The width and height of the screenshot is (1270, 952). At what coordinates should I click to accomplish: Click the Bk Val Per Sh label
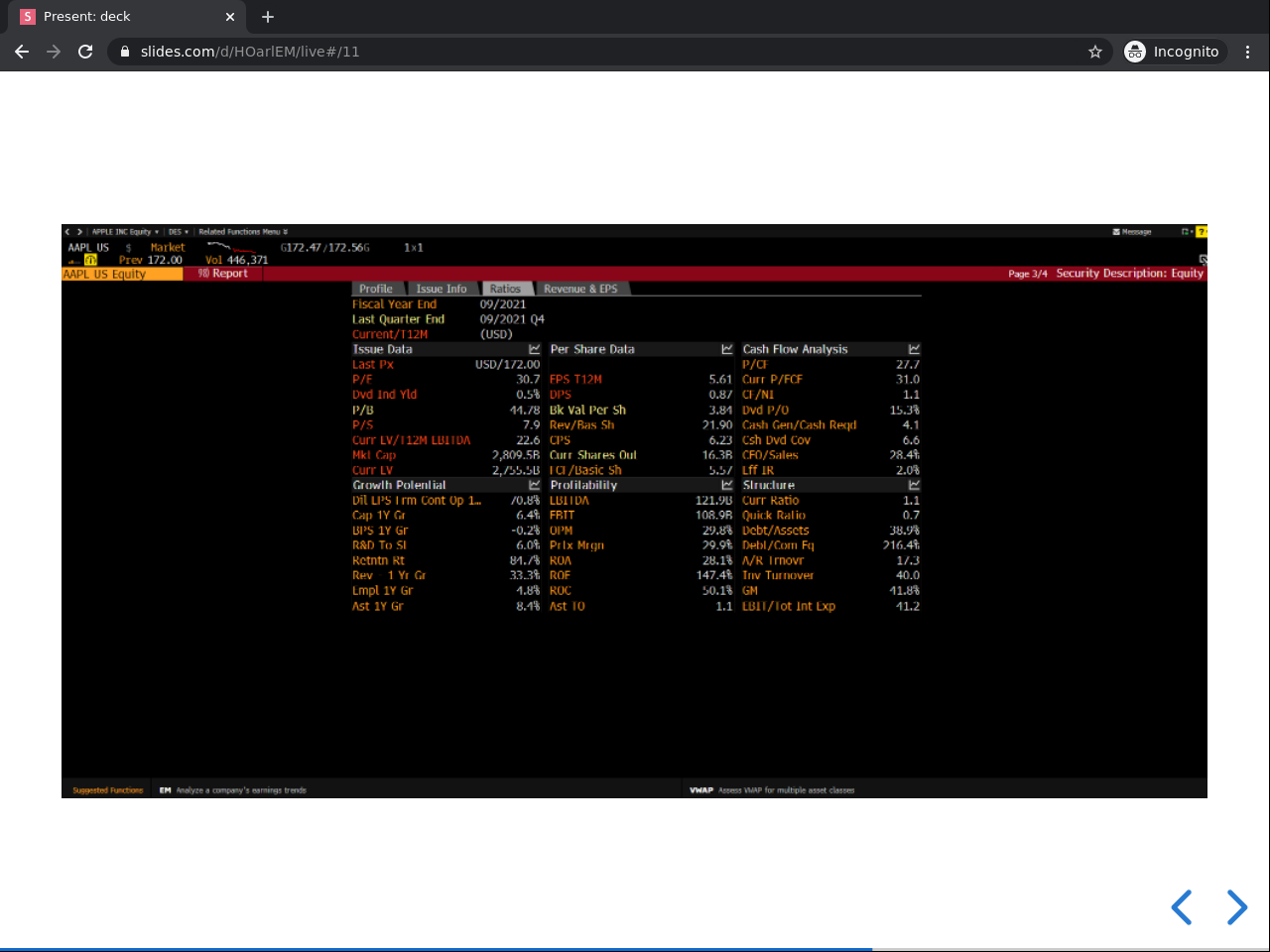pyautogui.click(x=588, y=410)
